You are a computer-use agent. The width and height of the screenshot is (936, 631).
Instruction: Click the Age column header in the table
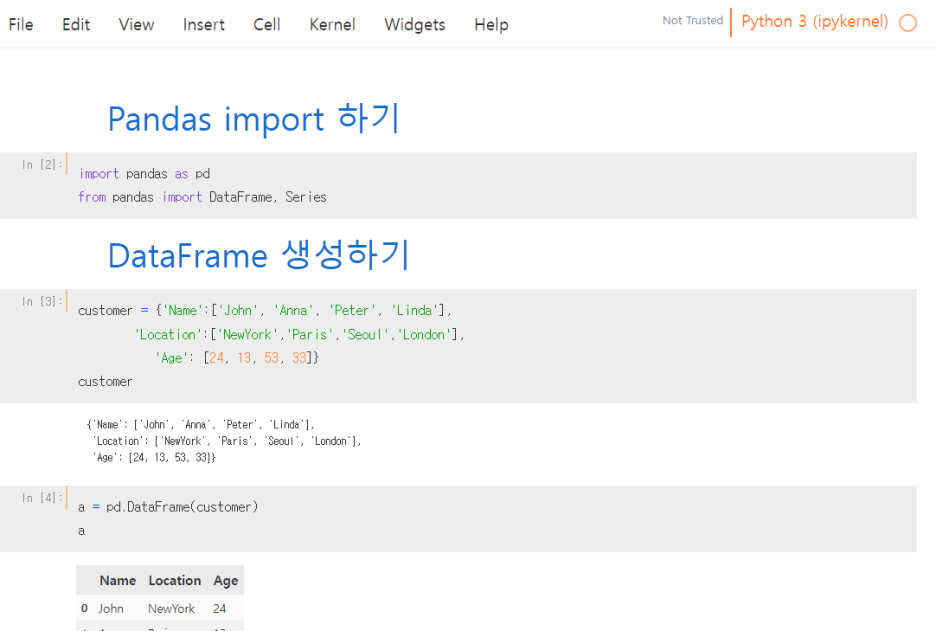tap(226, 581)
